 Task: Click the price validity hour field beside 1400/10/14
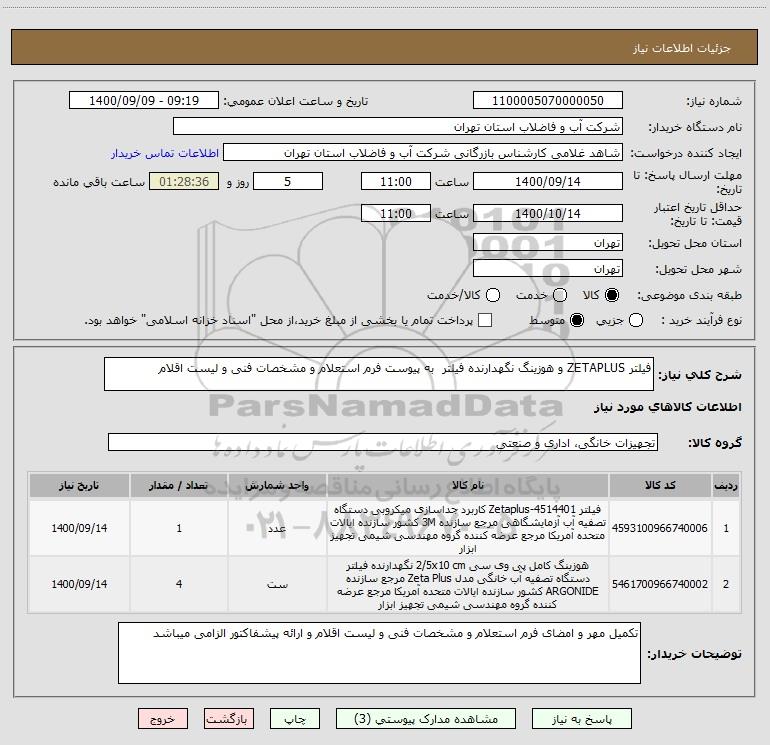point(396,213)
